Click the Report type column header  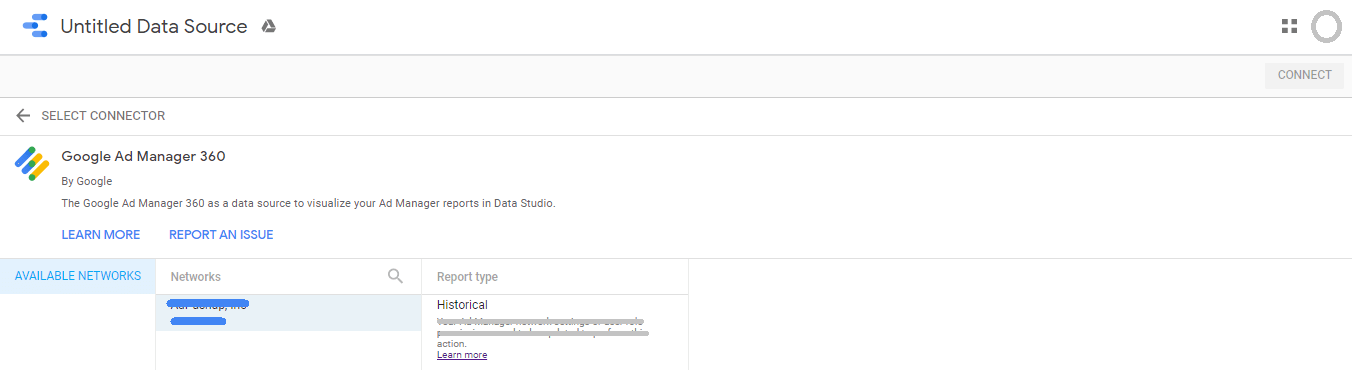pyautogui.click(x=467, y=277)
